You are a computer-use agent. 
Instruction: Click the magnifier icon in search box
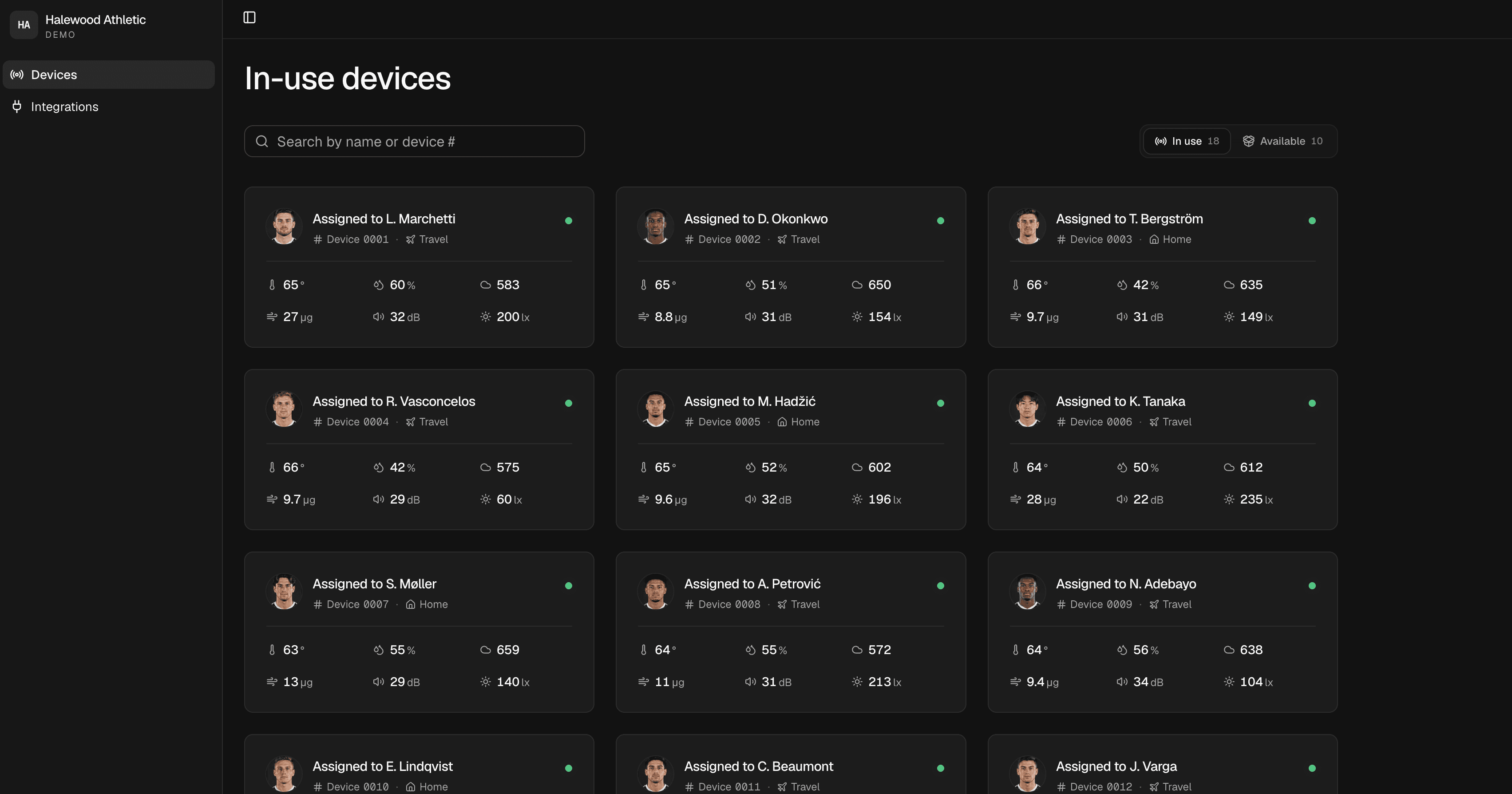(262, 142)
